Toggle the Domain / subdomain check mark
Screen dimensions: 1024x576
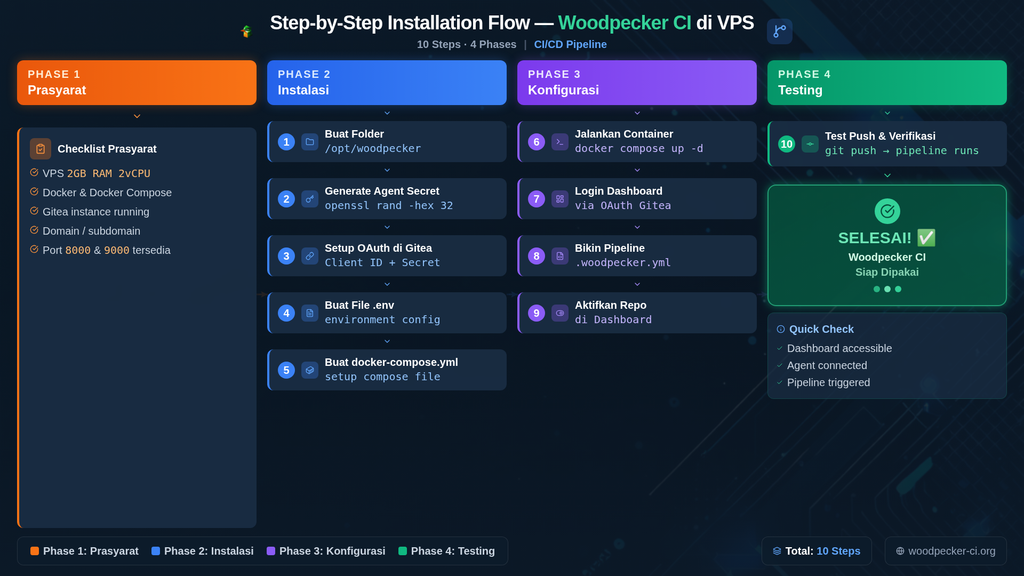click(34, 230)
